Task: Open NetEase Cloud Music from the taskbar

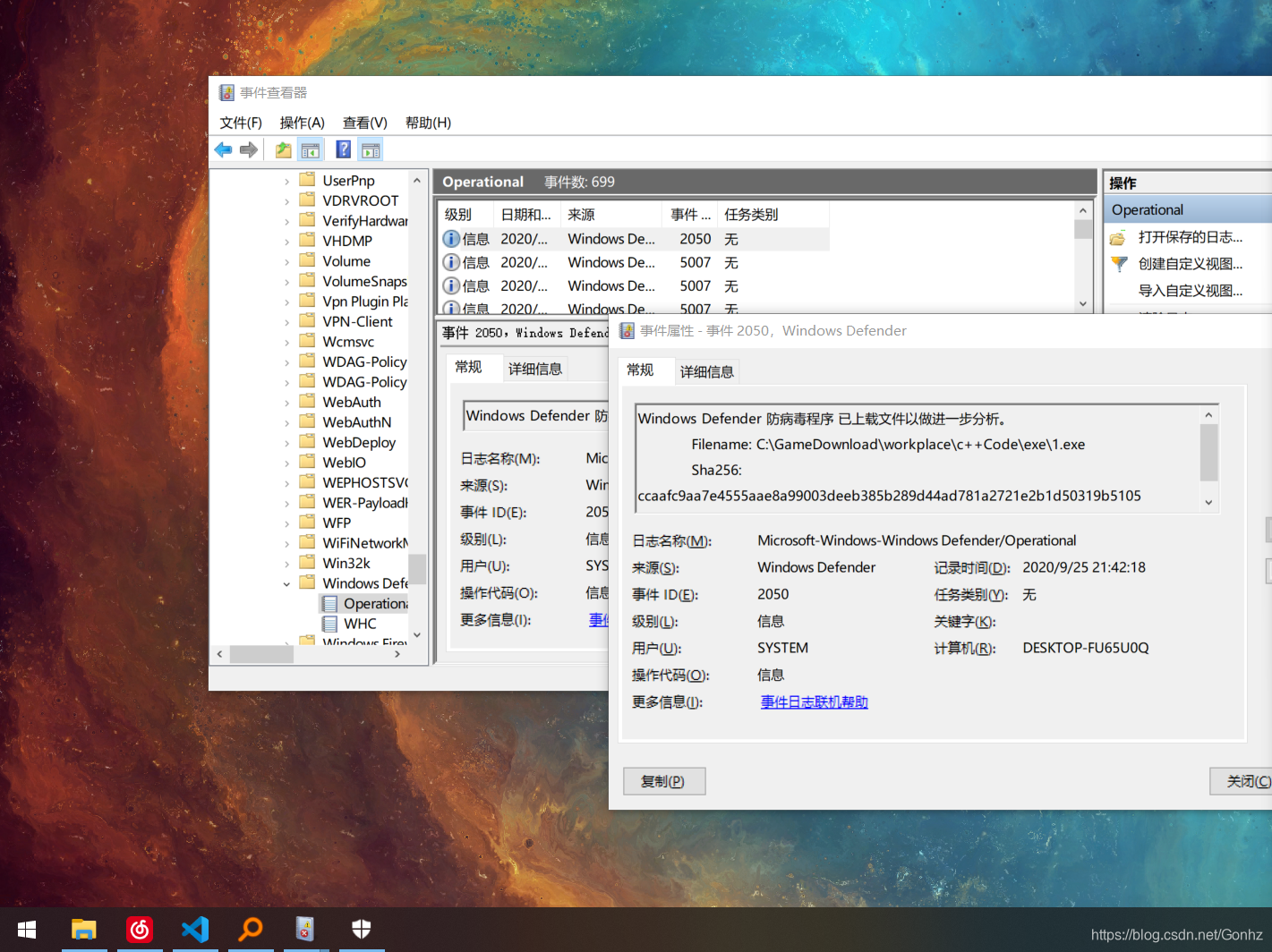Action: tap(140, 930)
